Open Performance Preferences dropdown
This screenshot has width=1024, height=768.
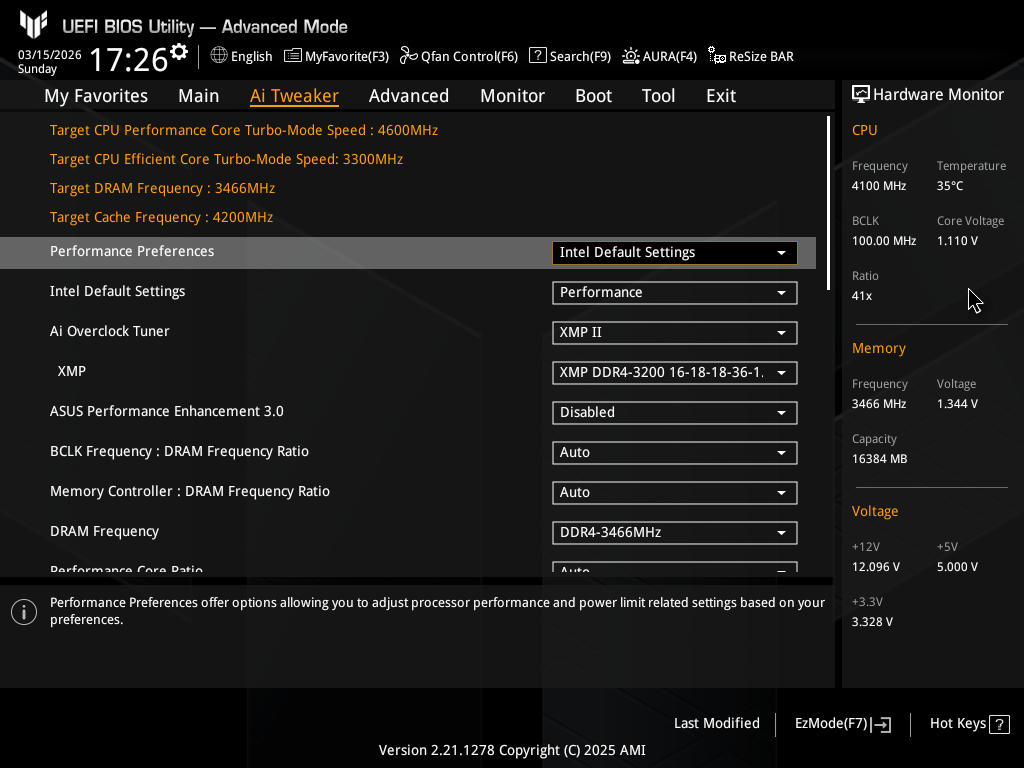click(675, 253)
